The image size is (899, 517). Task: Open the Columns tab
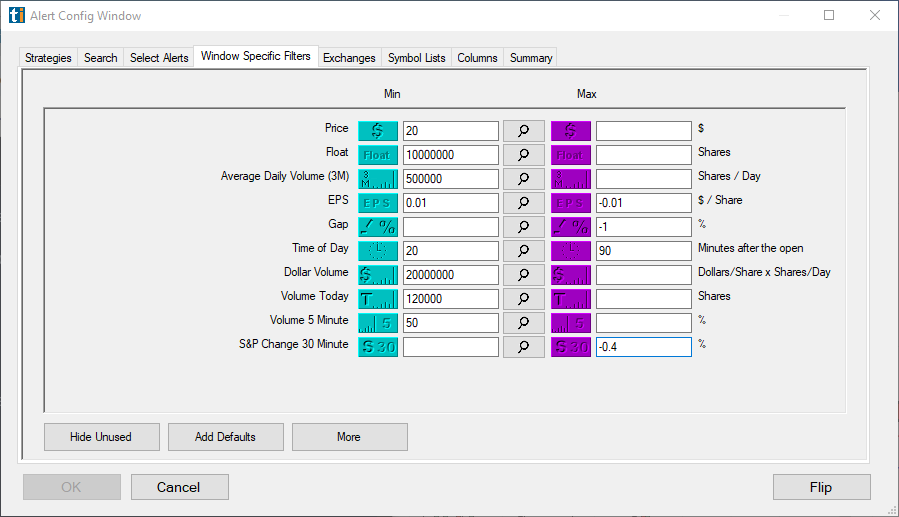pyautogui.click(x=477, y=58)
